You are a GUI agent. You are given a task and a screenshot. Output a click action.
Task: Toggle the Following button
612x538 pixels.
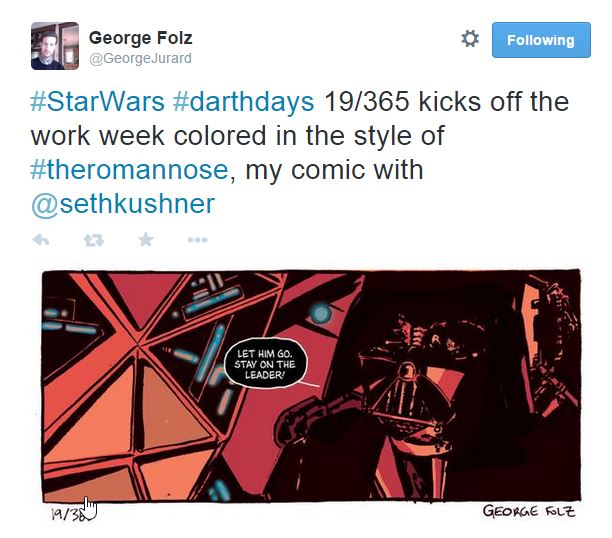coord(541,40)
